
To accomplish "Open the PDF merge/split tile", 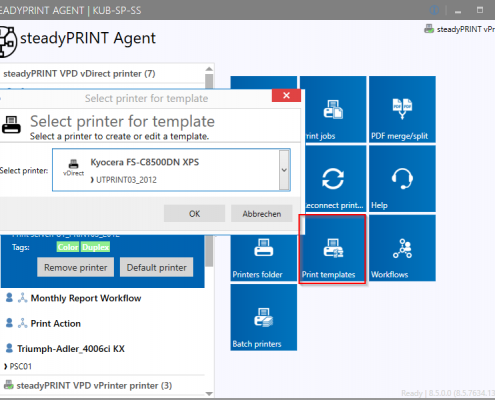I will point(402,109).
